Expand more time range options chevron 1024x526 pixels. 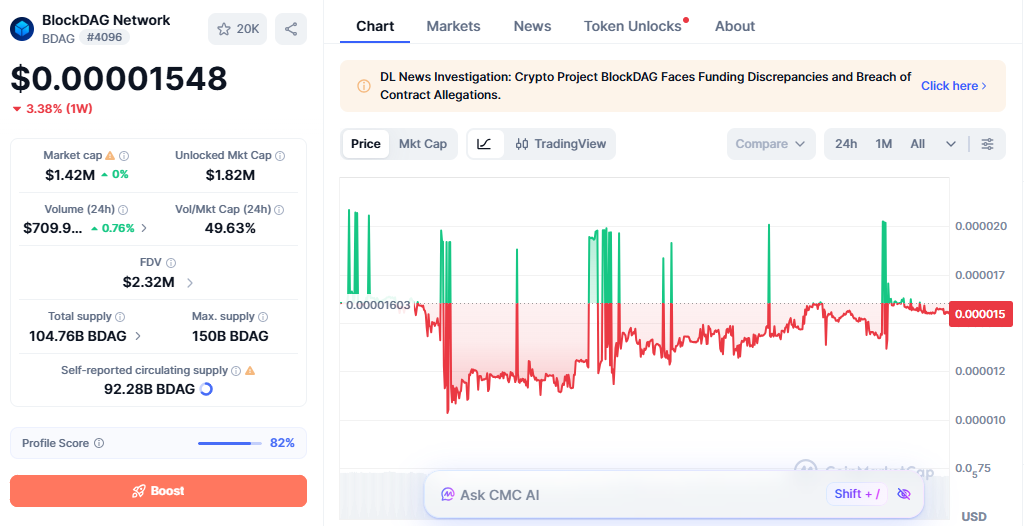click(951, 144)
